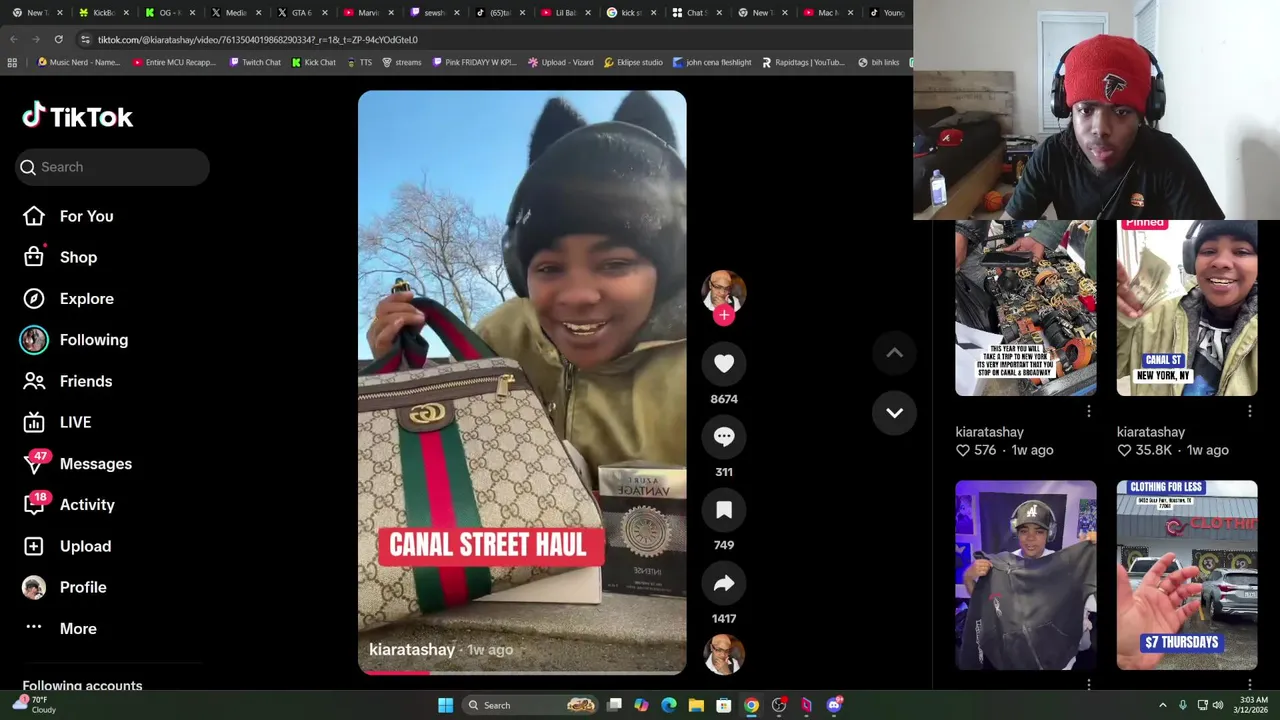
Task: Click the TikTok logo
Action: coord(77,116)
